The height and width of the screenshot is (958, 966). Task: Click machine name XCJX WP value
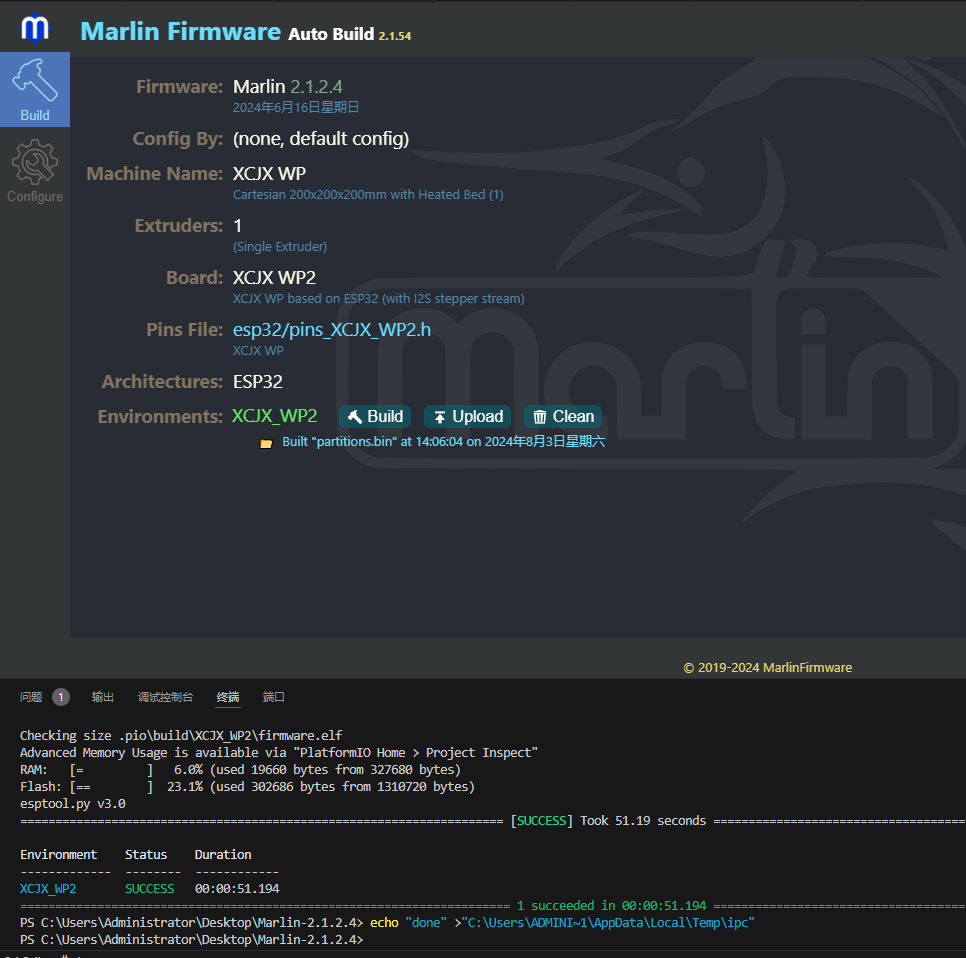point(269,174)
